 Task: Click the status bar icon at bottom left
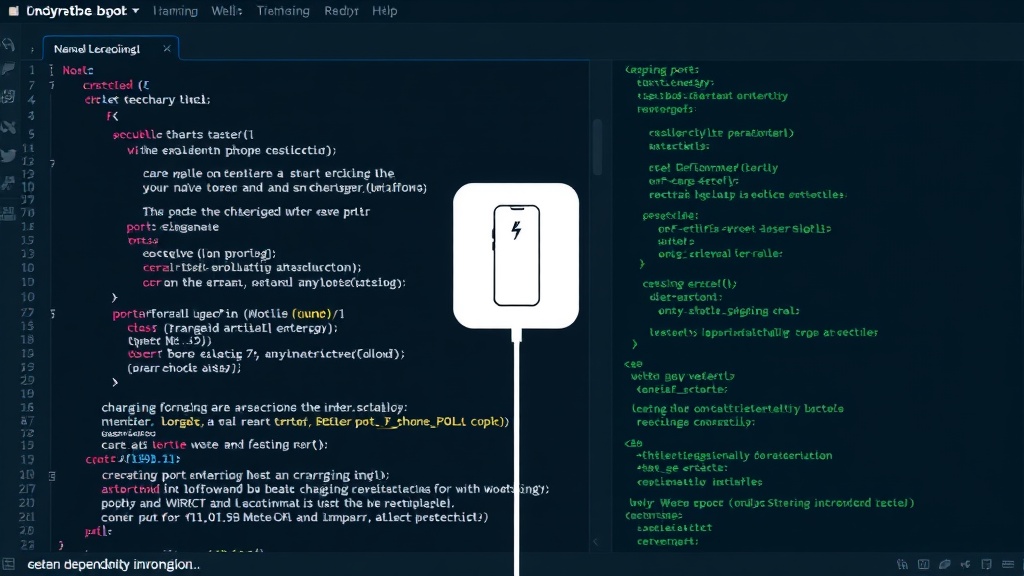coord(8,564)
